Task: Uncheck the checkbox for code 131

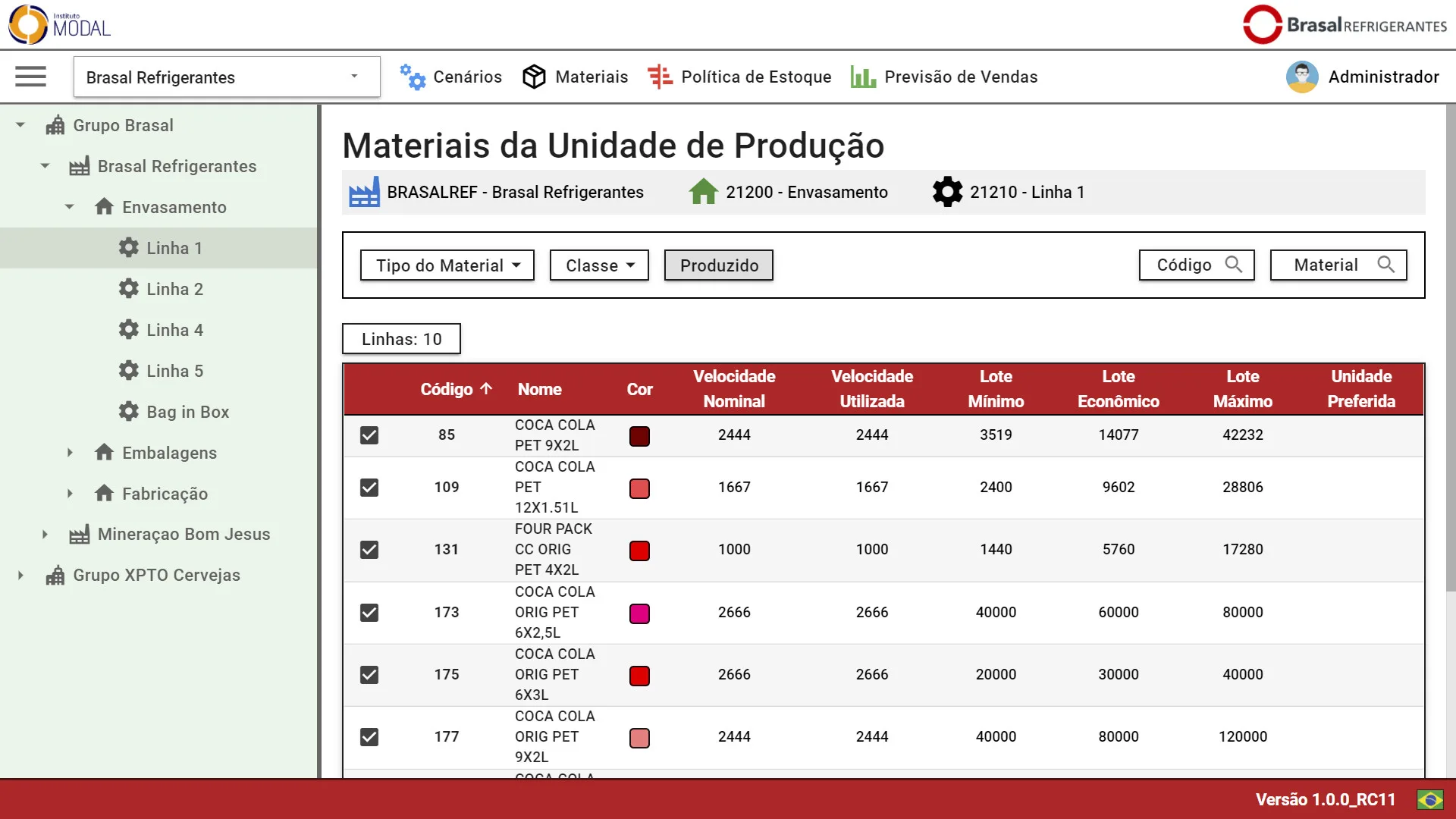Action: 369,550
